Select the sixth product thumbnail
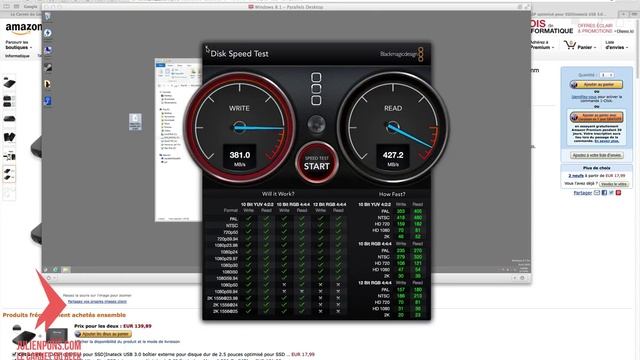640x360 pixels. 9,174
